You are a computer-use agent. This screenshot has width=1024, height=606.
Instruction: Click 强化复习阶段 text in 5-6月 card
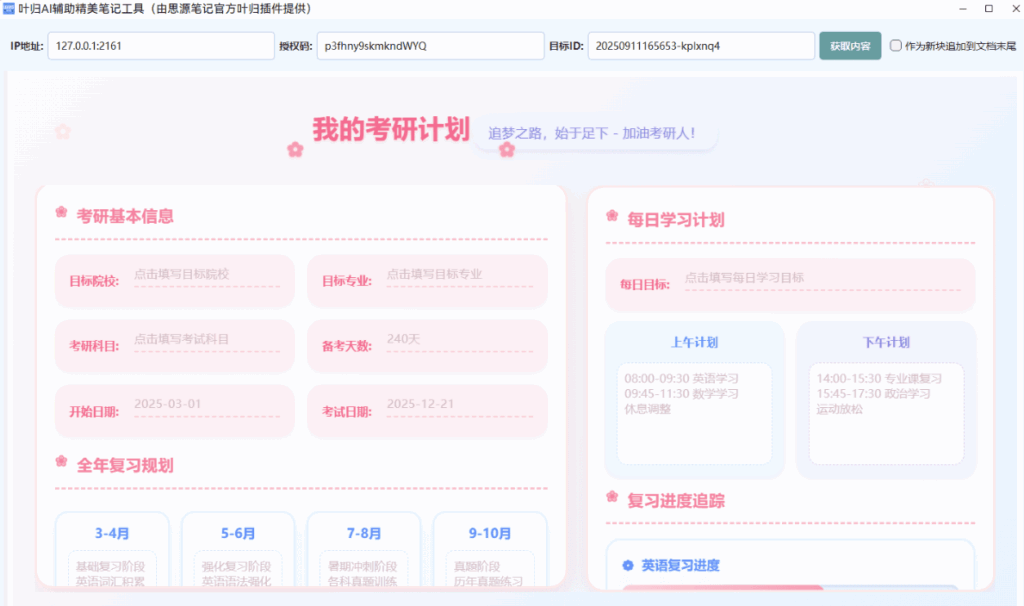point(236,566)
